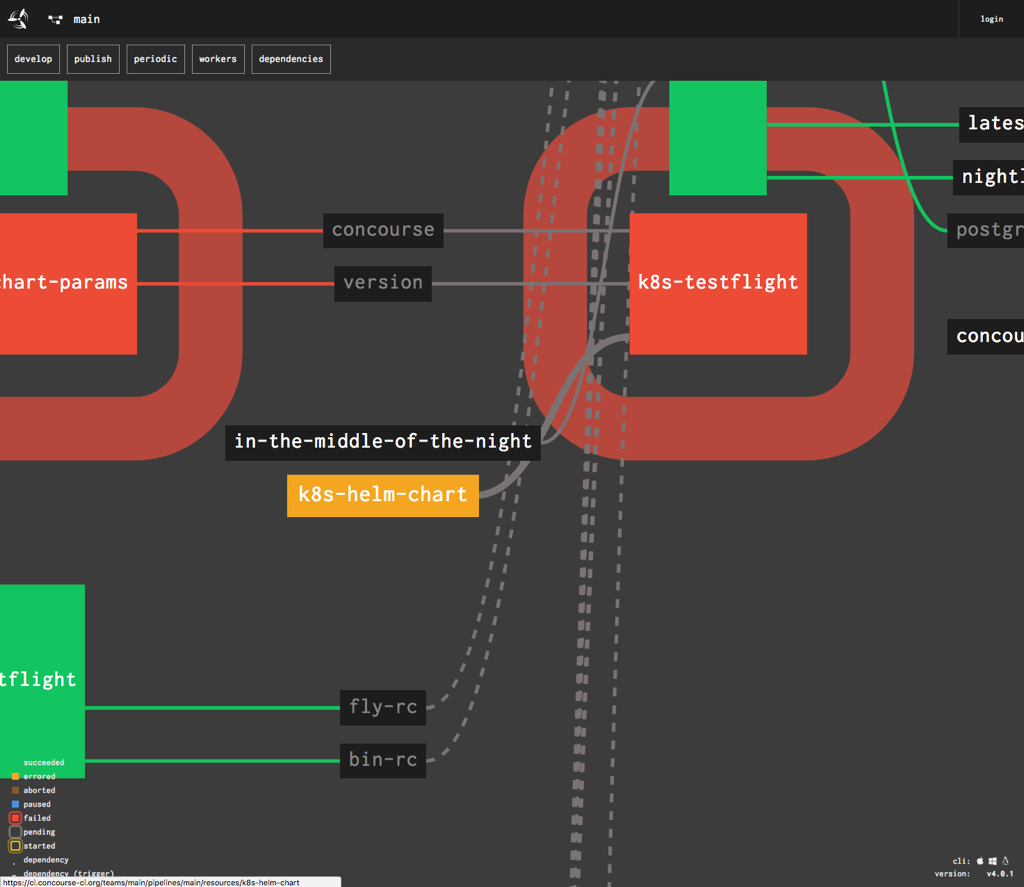Download the Linux CLI via penguin icon
The width and height of the screenshot is (1024, 887).
click(x=1006, y=860)
